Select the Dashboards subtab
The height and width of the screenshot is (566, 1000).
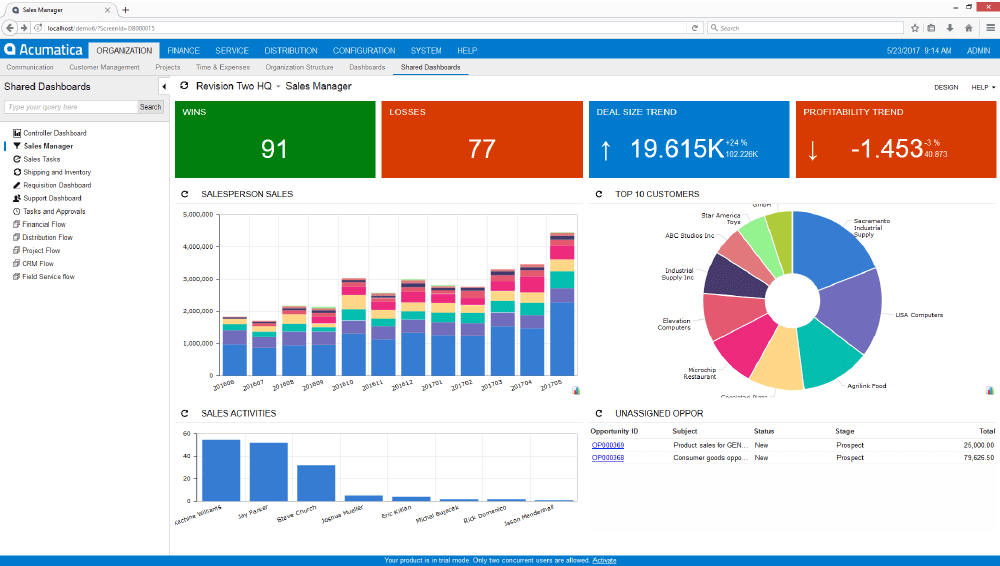367,67
